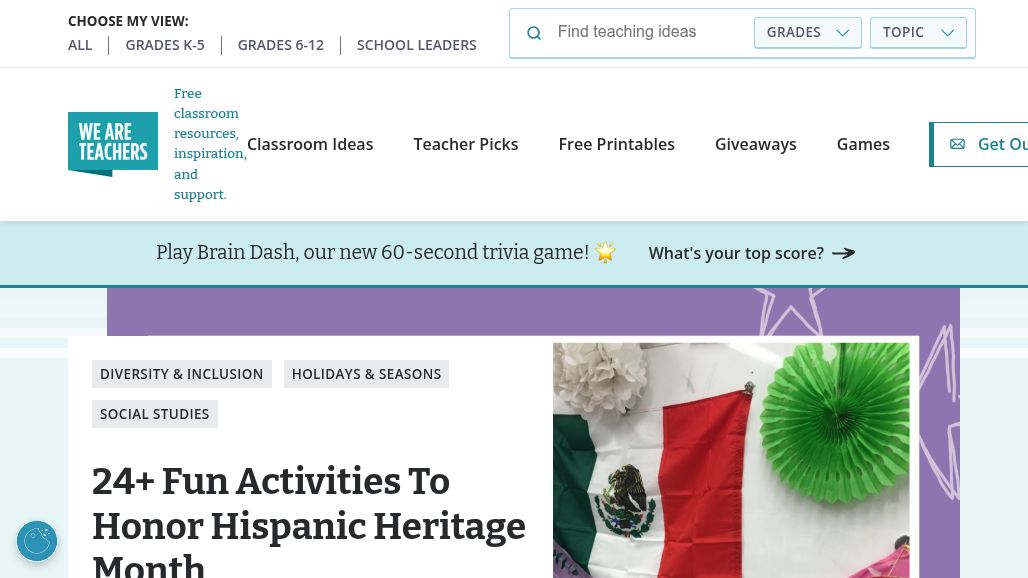
Task: Click the Mexican flag article image
Action: (731, 460)
